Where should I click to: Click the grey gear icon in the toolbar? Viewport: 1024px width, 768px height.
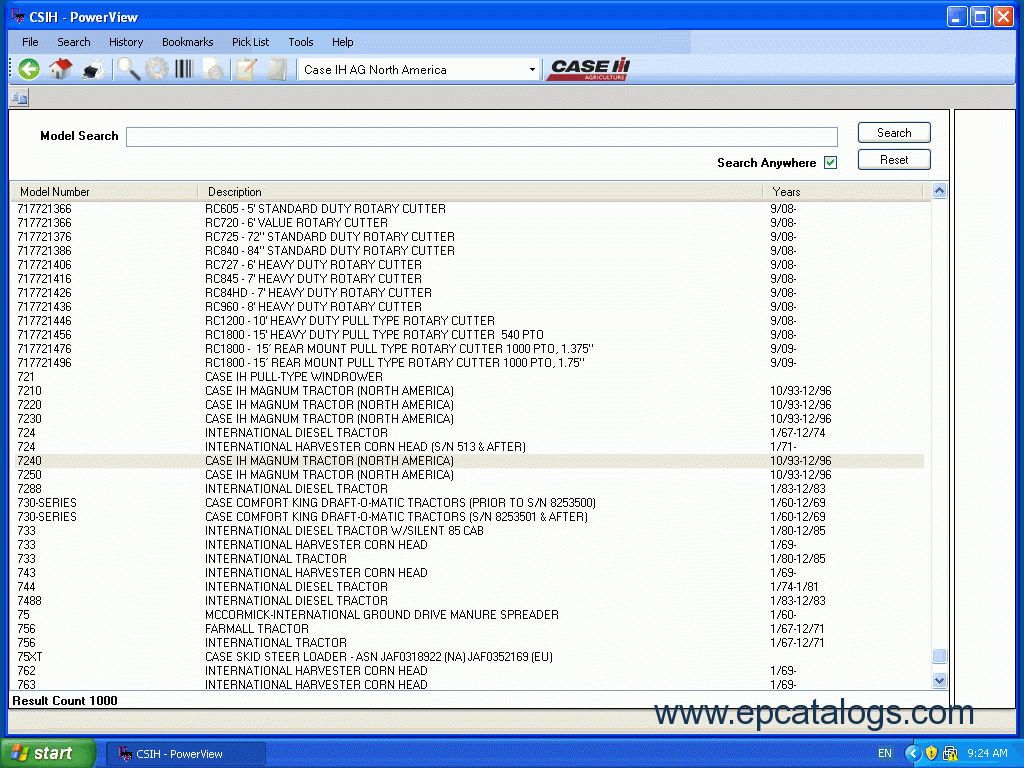[x=157, y=69]
